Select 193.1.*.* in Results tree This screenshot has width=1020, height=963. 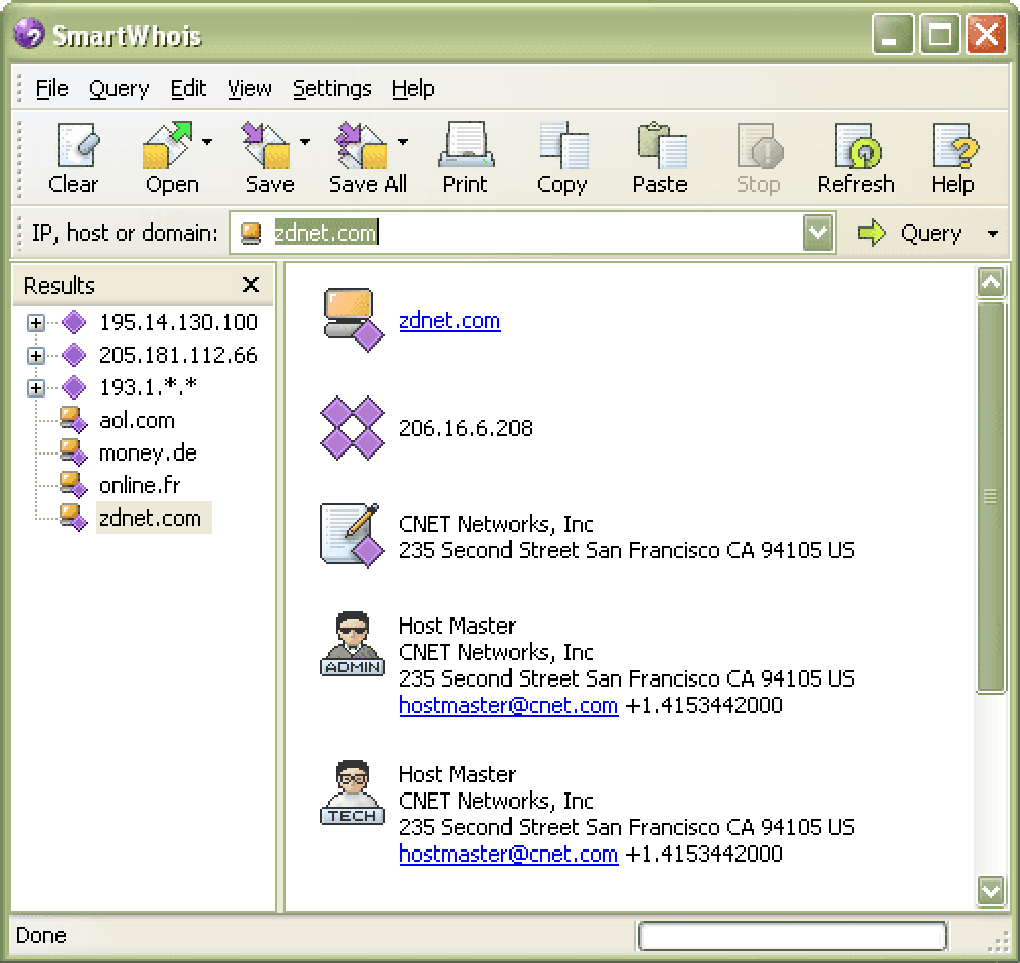click(148, 387)
